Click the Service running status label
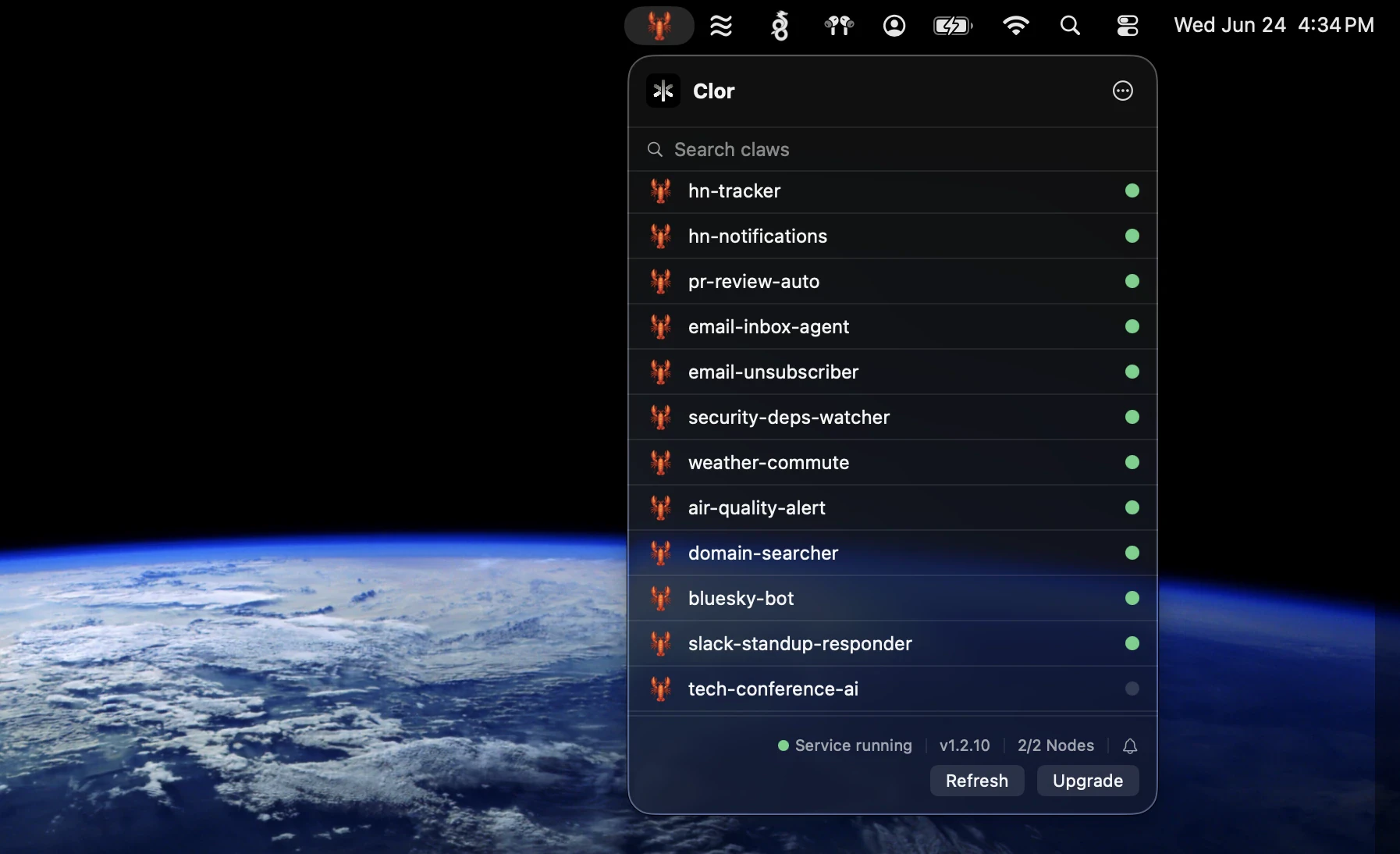 coord(845,745)
